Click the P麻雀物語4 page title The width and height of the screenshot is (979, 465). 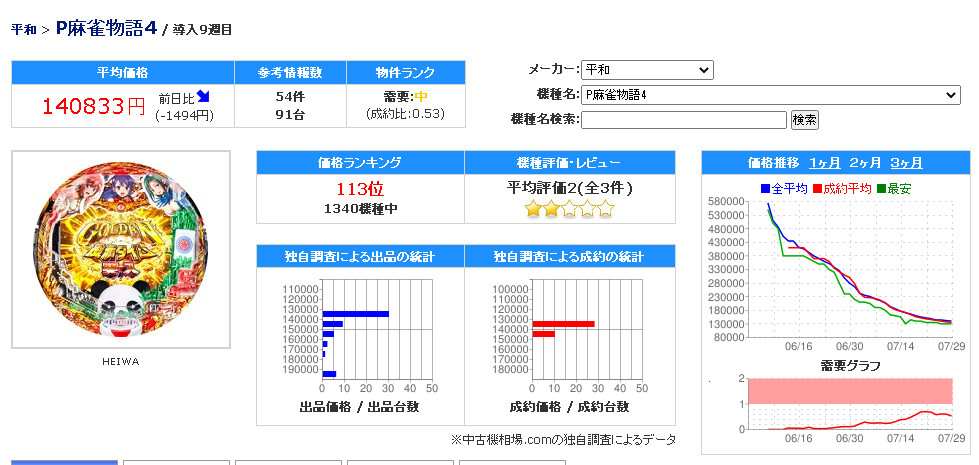point(106,29)
